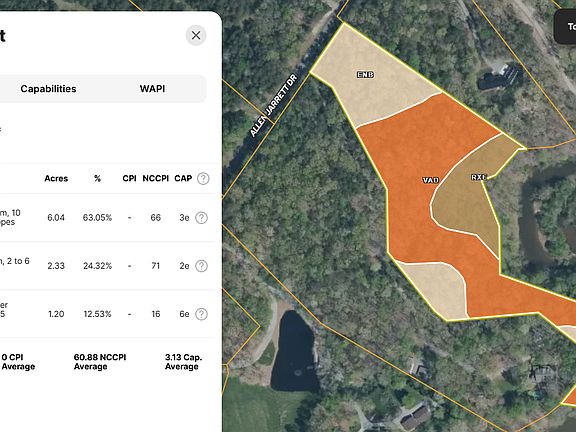Image resolution: width=576 pixels, height=432 pixels.
Task: Select the NCCPI value 71
Action: (156, 266)
